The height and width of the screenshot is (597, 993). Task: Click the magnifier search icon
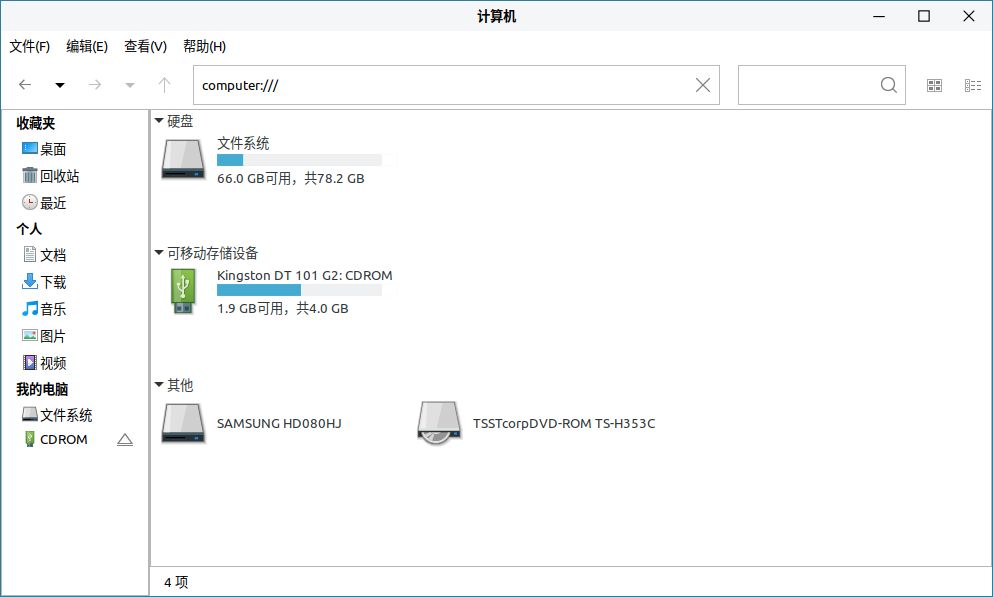point(889,85)
